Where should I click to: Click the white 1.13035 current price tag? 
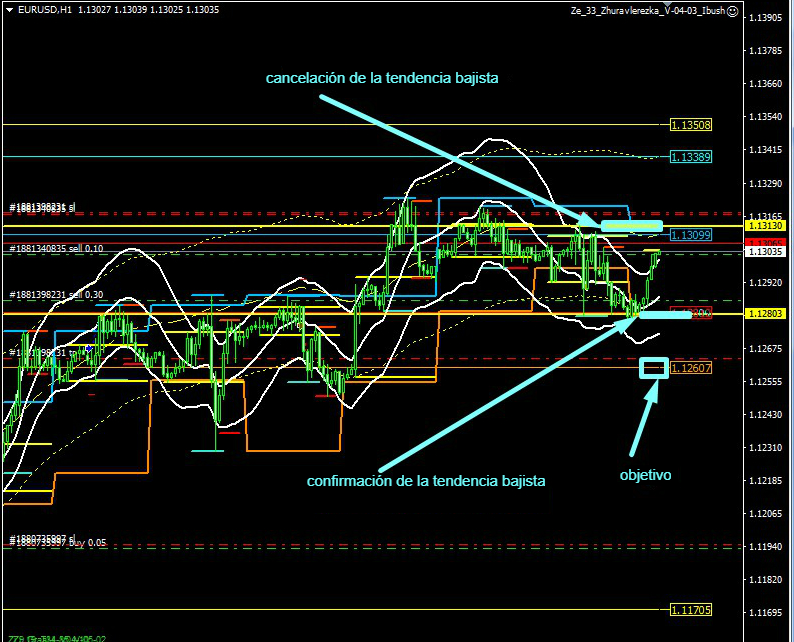(x=768, y=252)
